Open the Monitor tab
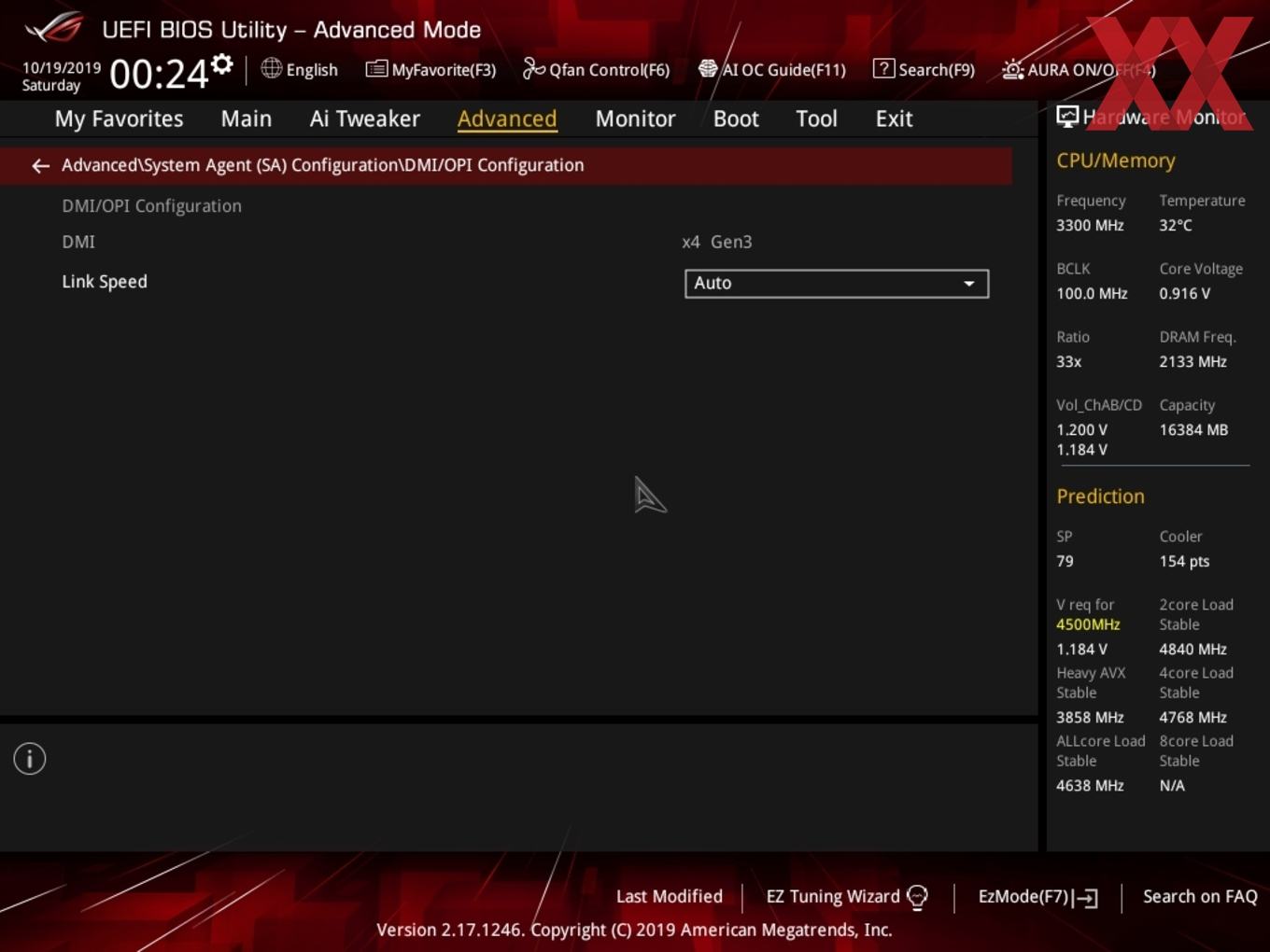1270x952 pixels. point(635,119)
